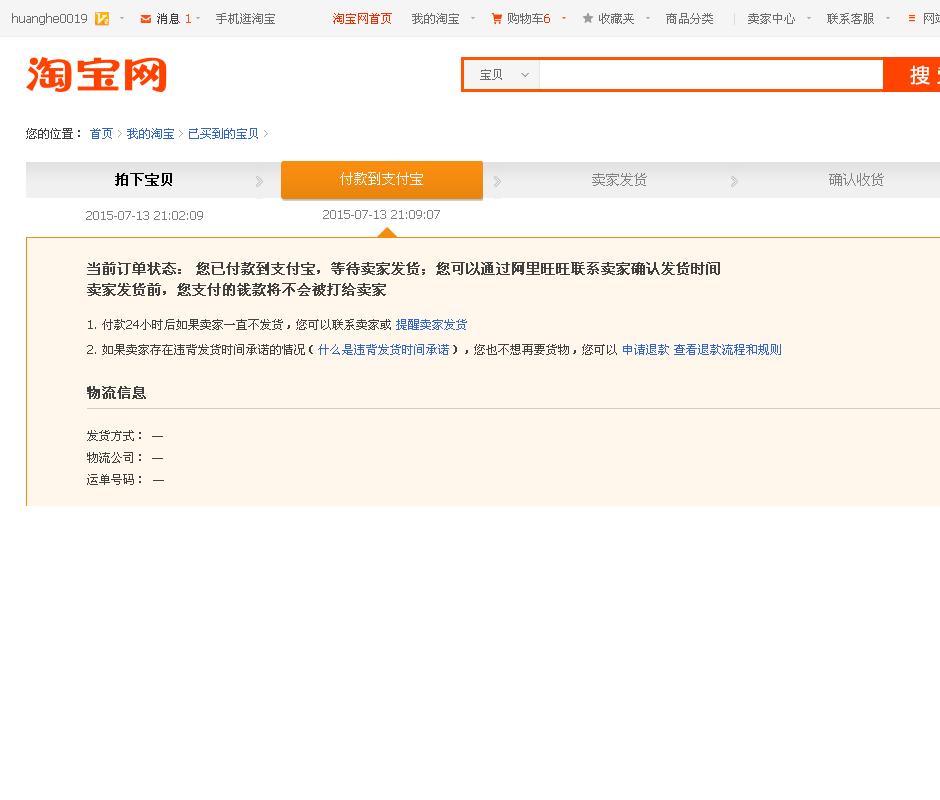Image resolution: width=940 pixels, height=800 pixels.
Task: Open 联系客服 in the top bar
Action: (850, 19)
